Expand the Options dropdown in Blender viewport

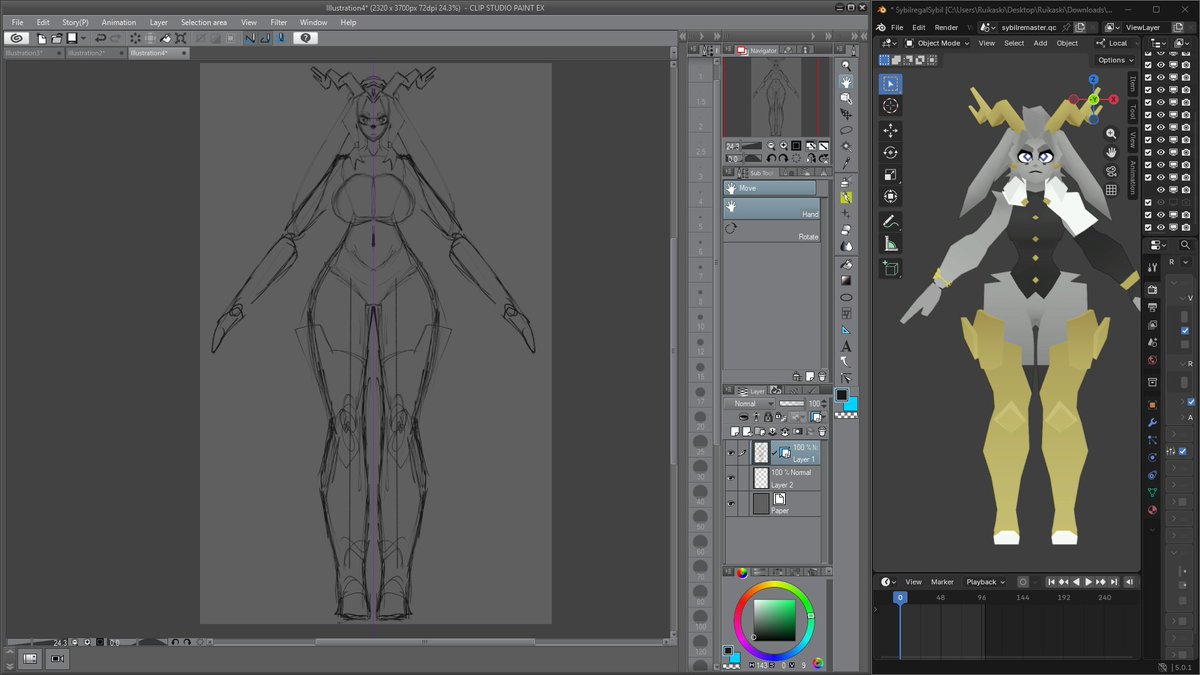coord(1116,60)
